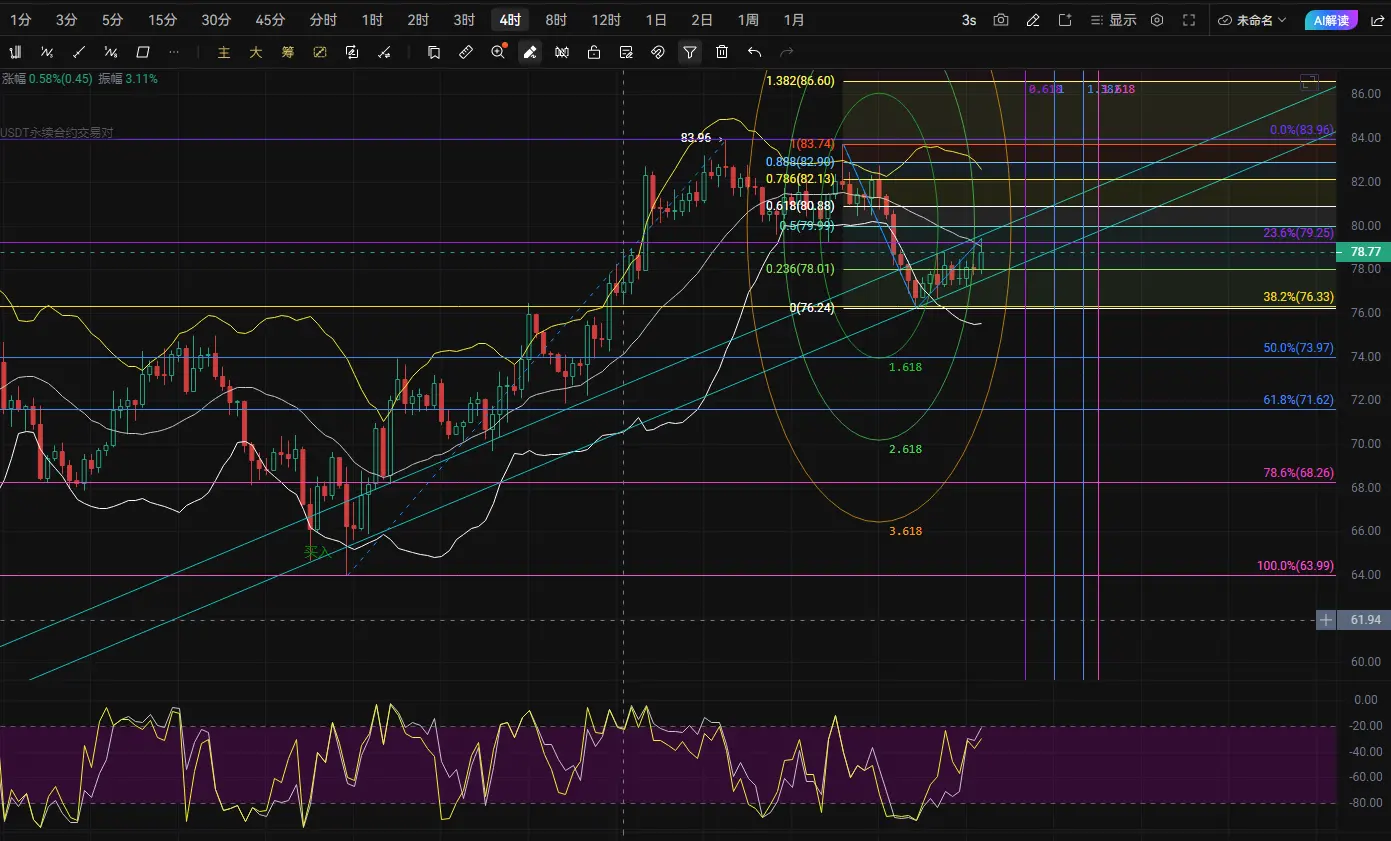This screenshot has width=1391, height=841.
Task: Toggle the highlighted brush drawing mode
Action: (530, 52)
